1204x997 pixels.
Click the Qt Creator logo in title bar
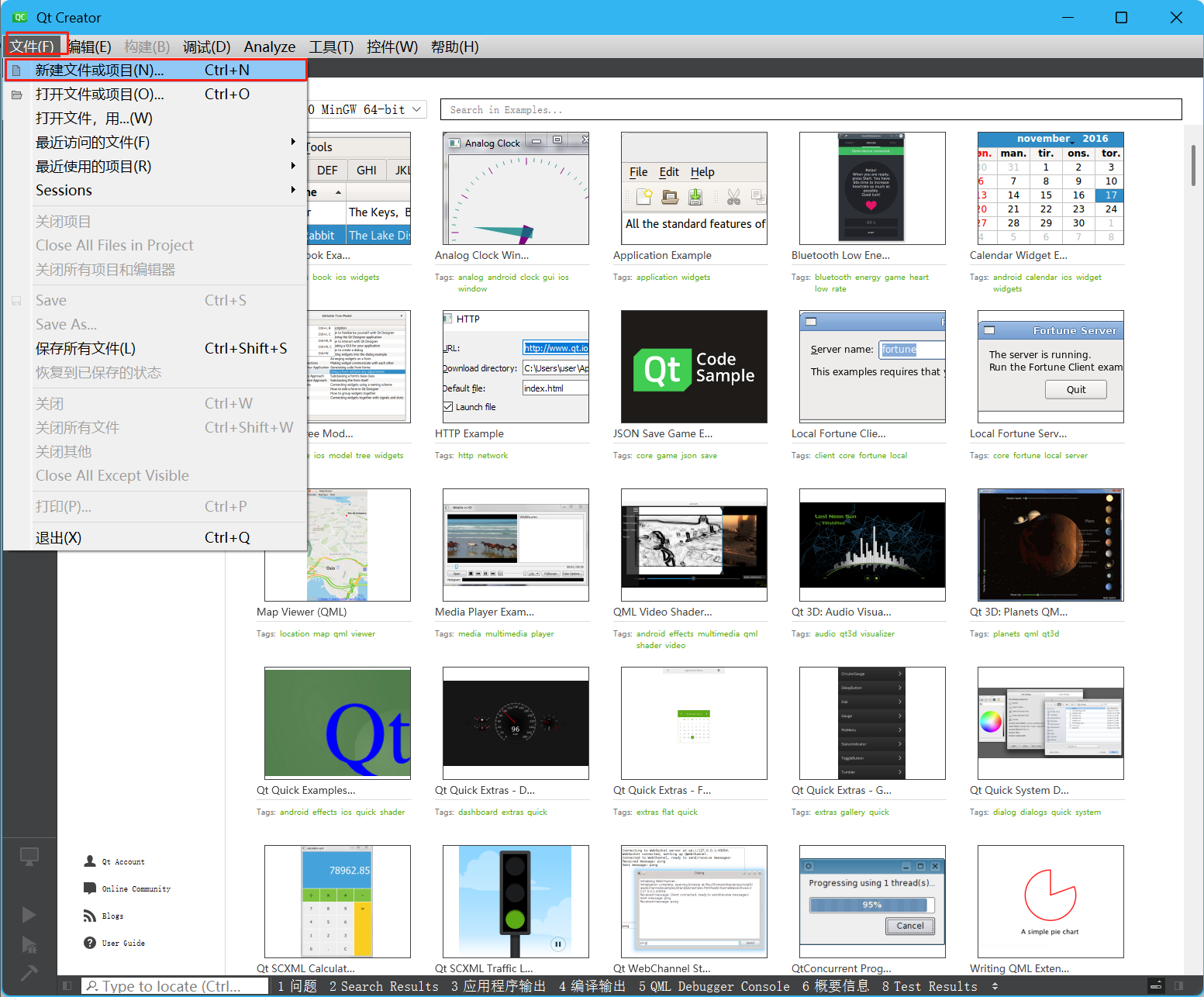pyautogui.click(x=19, y=17)
